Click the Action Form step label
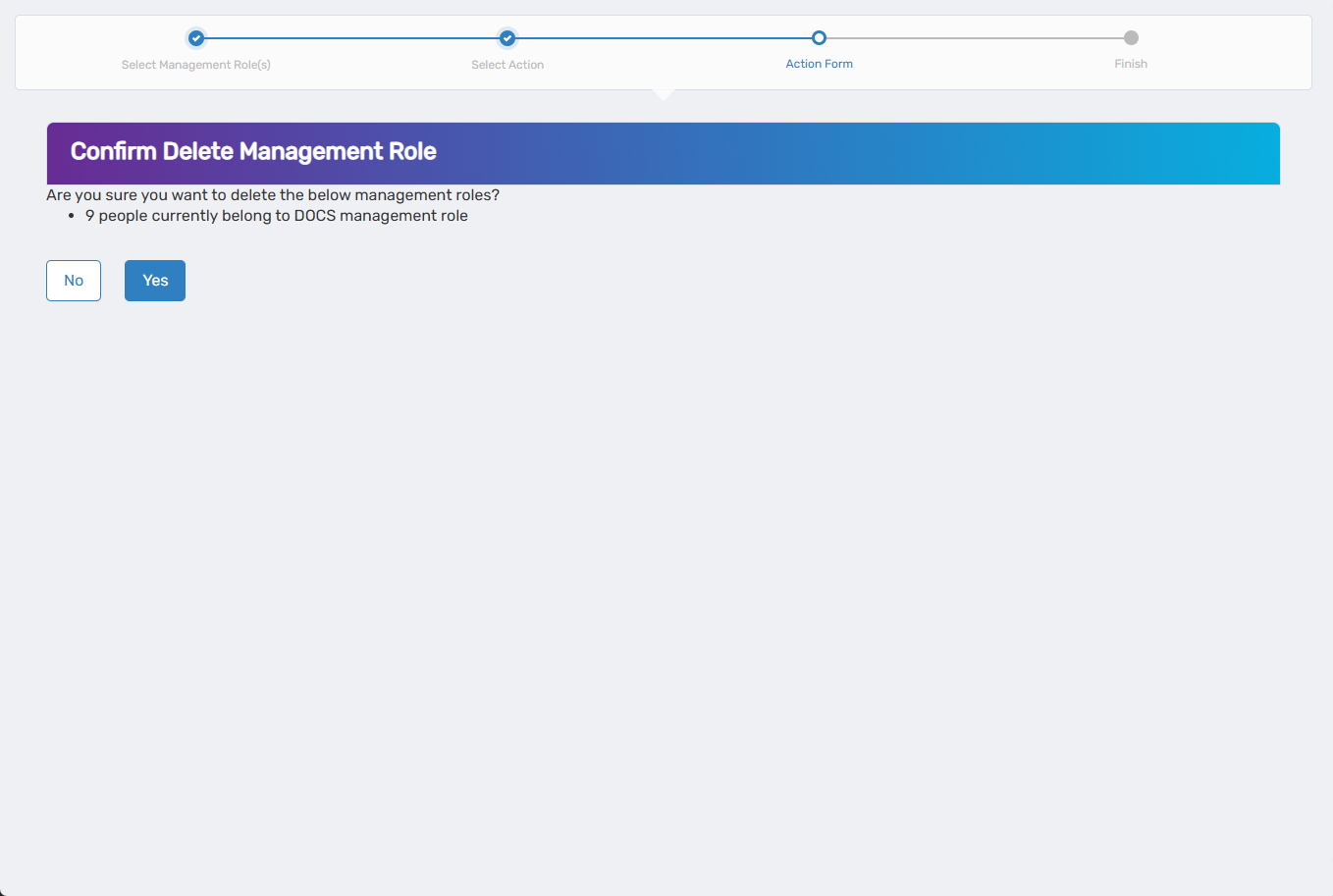1333x896 pixels. (x=820, y=63)
